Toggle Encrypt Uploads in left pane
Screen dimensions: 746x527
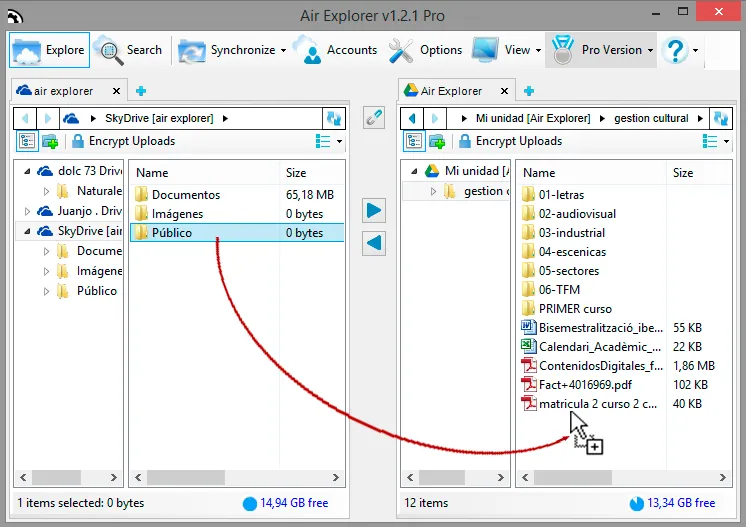(124, 141)
